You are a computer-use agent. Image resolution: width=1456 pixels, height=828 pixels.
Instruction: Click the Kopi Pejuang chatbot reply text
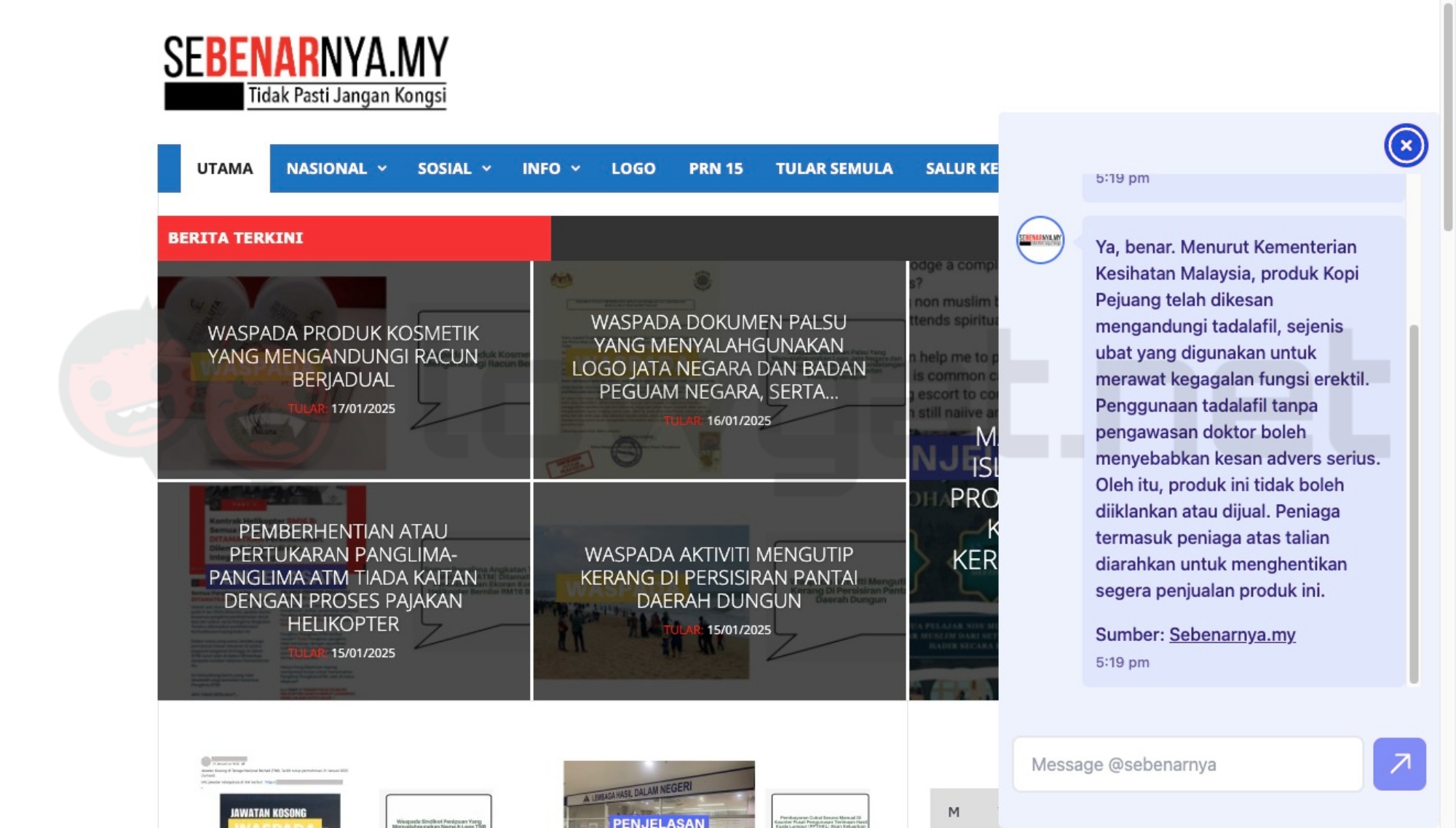coord(1238,418)
